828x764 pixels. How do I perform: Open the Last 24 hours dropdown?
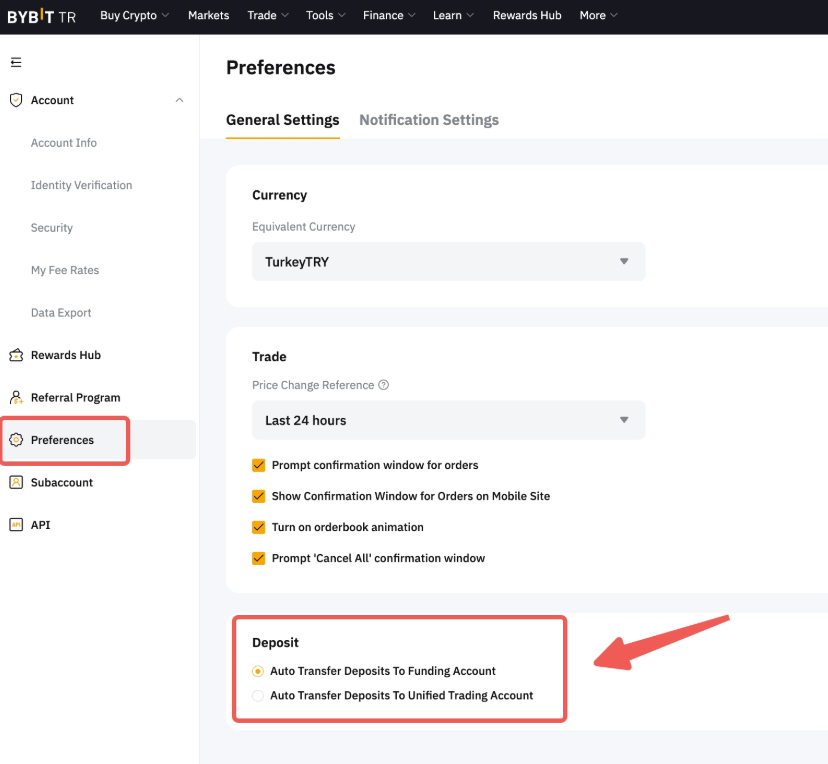[448, 420]
